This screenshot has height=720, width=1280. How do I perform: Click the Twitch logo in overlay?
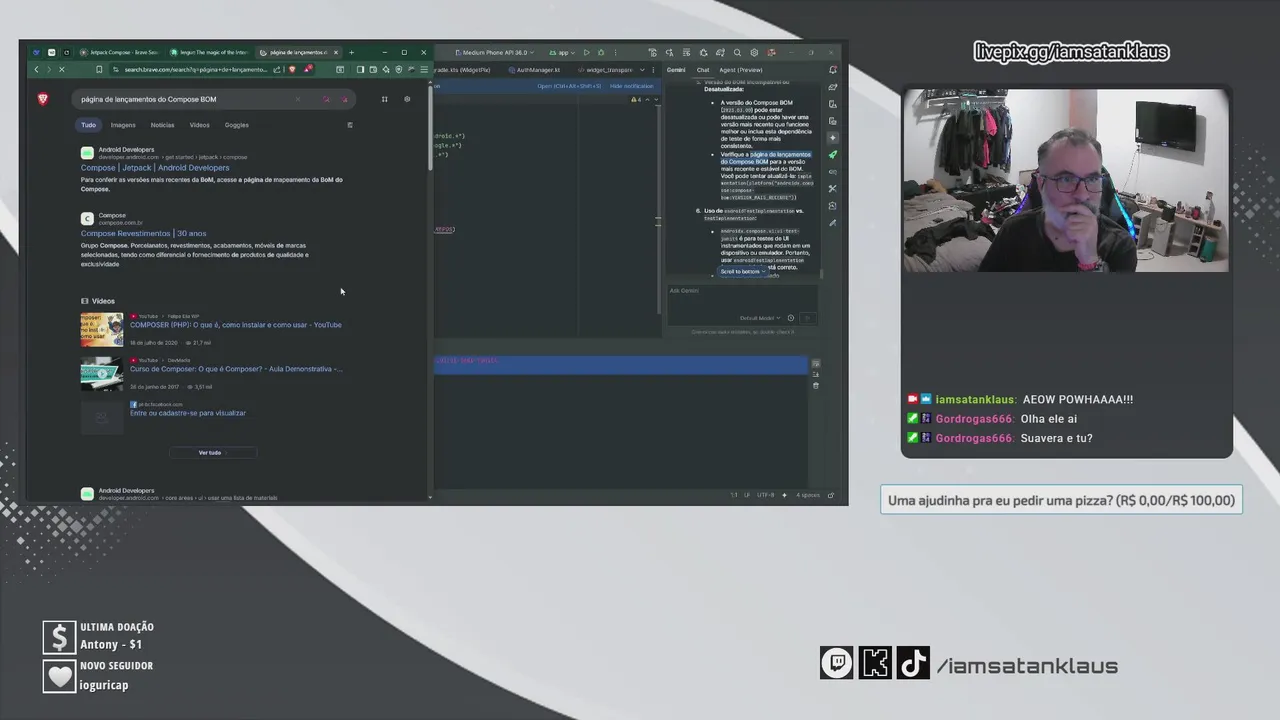click(x=837, y=663)
